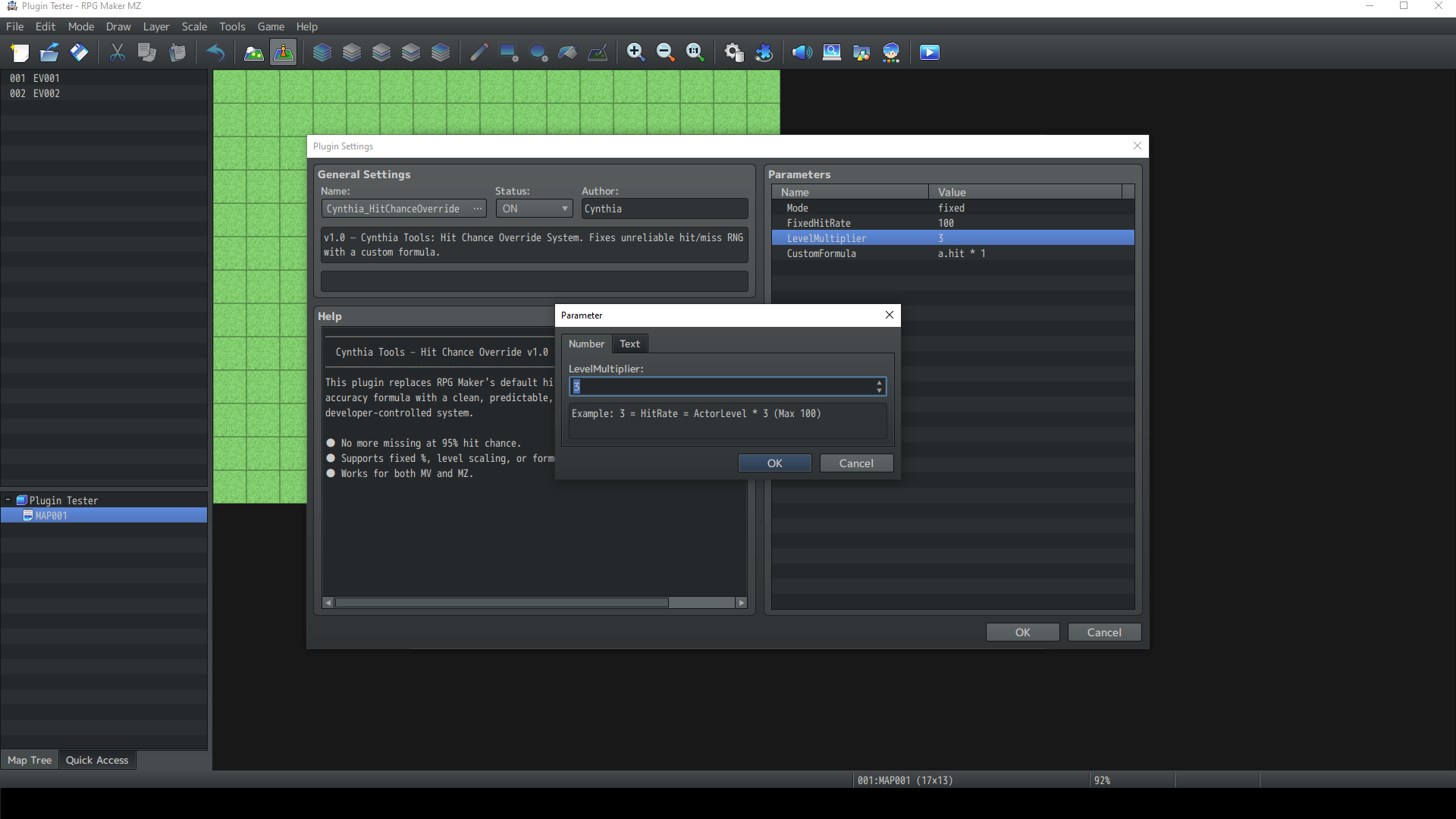This screenshot has height=819, width=1456.
Task: Open the Plugin Manager puzzle icon
Action: point(764,52)
